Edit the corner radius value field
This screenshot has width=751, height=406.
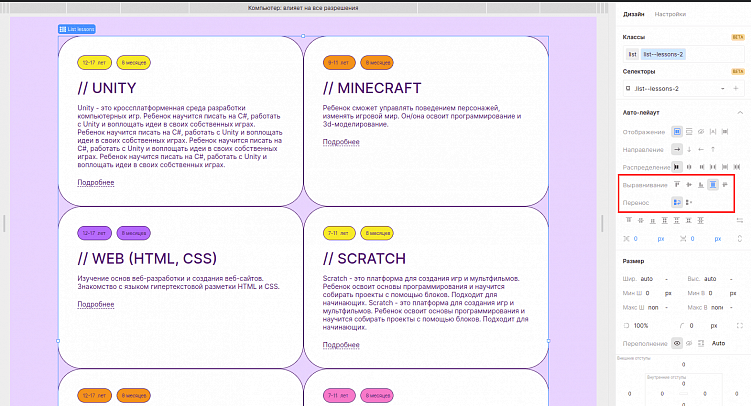(692, 326)
